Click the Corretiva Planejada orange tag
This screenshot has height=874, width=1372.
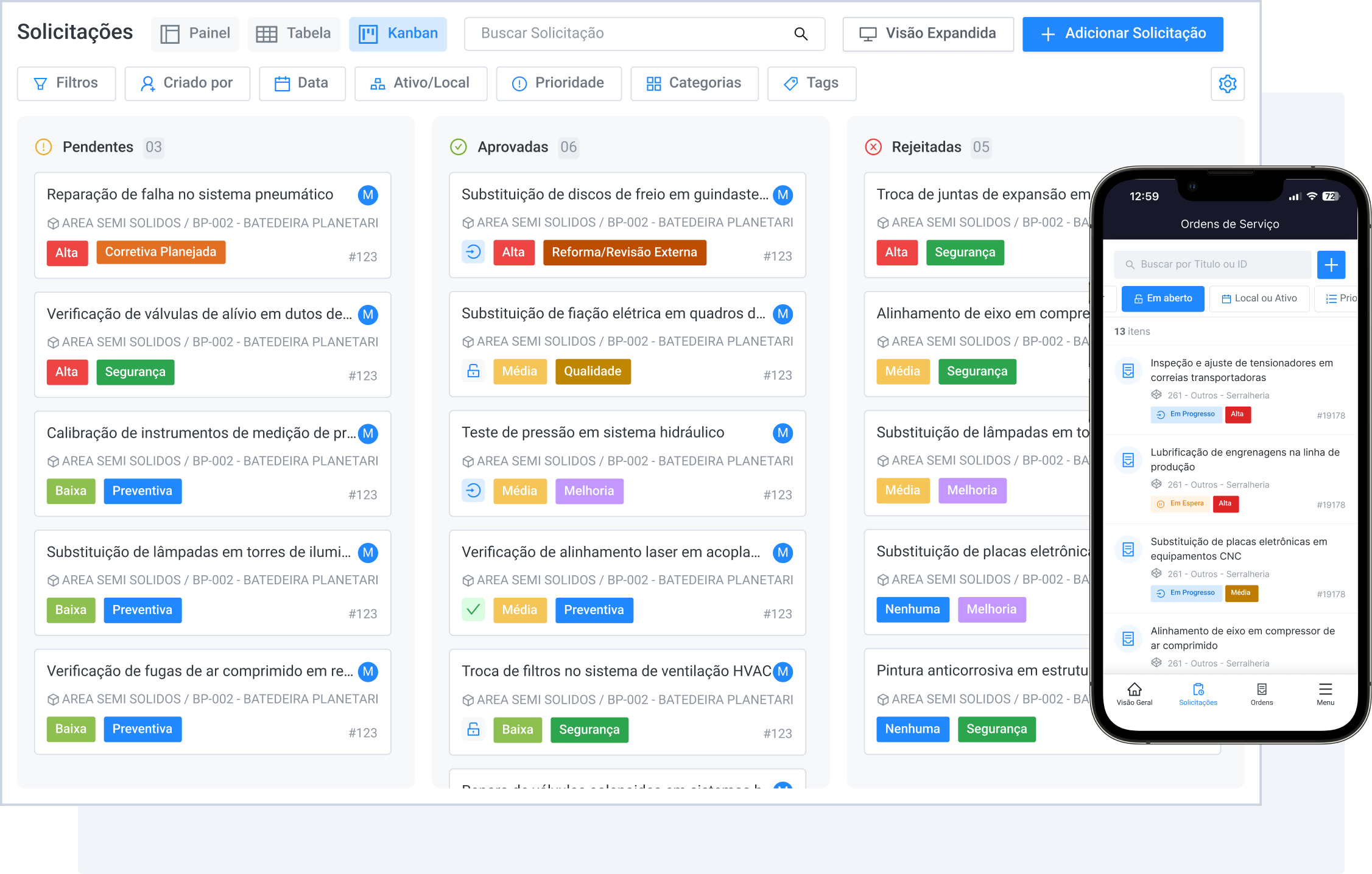click(160, 252)
